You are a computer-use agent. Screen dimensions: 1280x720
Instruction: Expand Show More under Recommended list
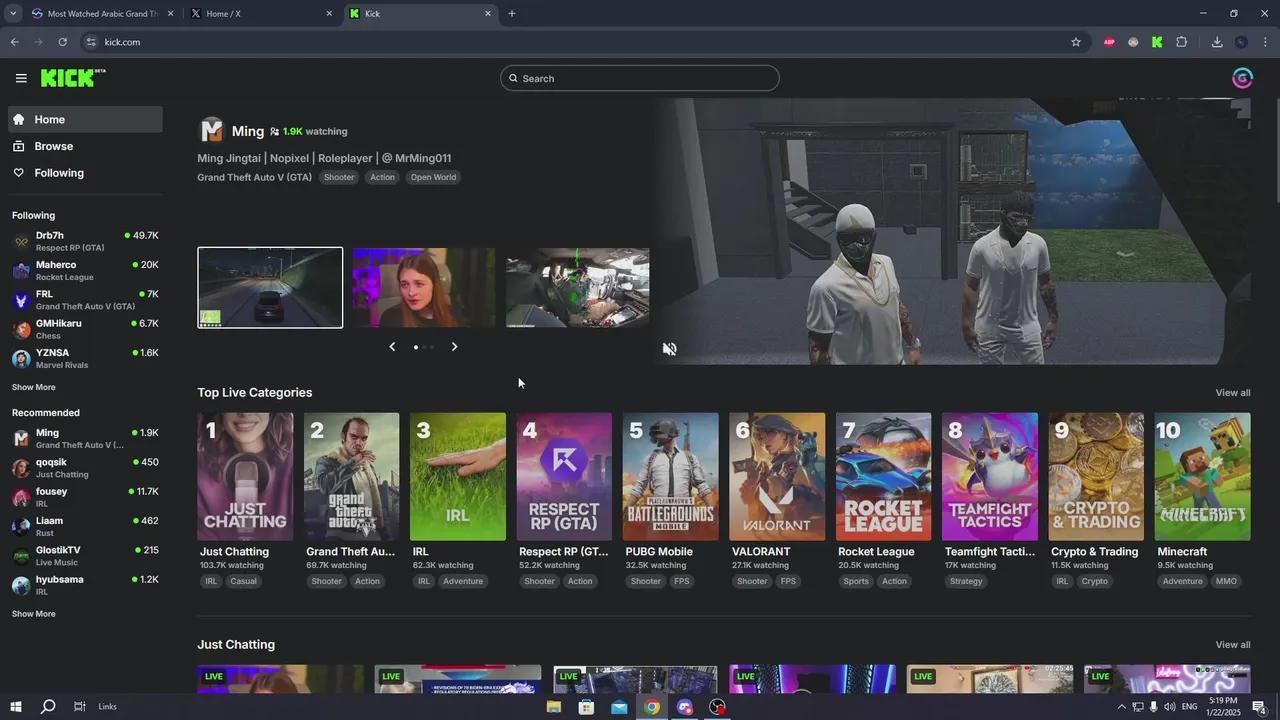point(34,614)
